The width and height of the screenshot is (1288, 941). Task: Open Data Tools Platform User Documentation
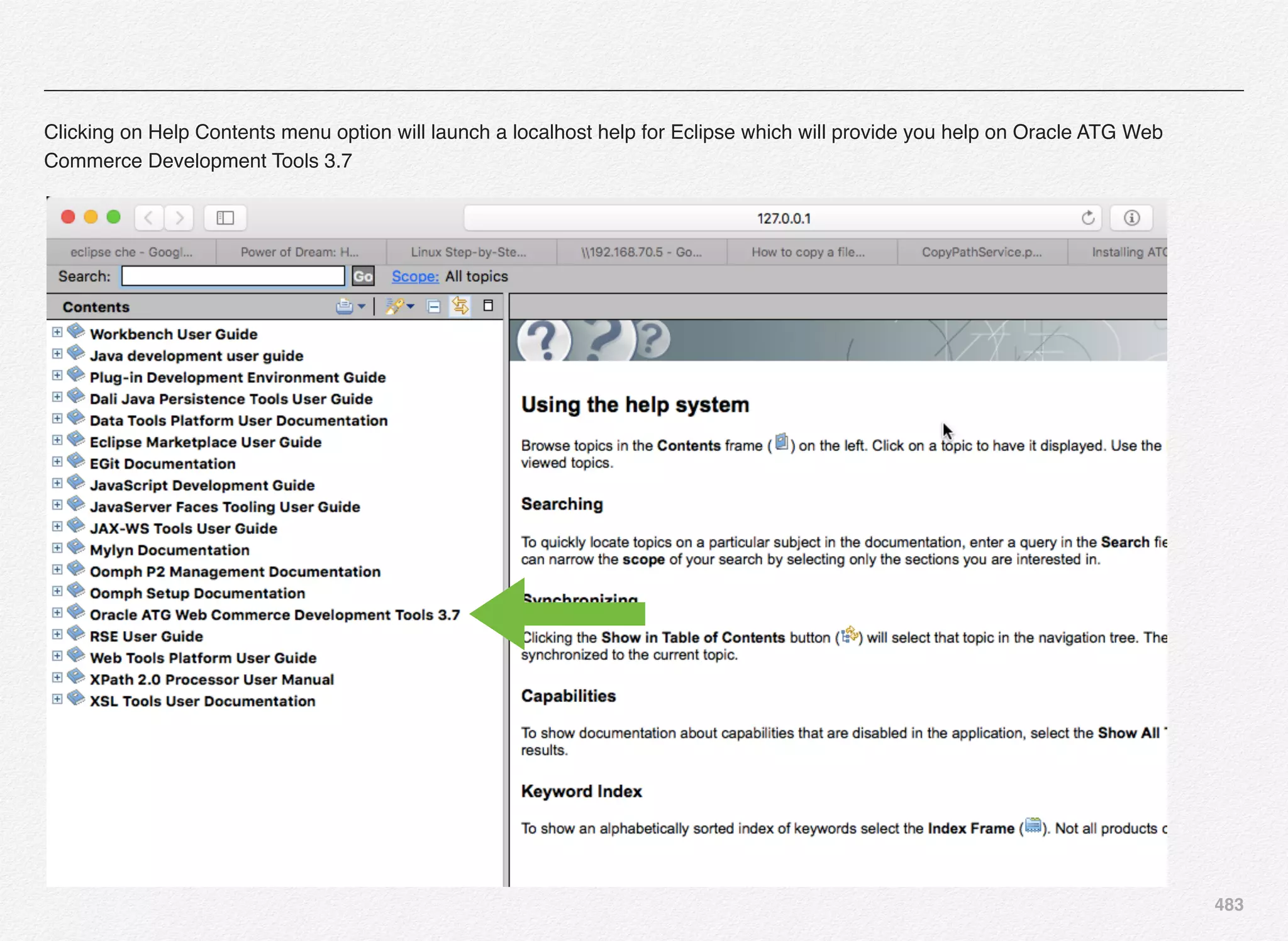238,420
